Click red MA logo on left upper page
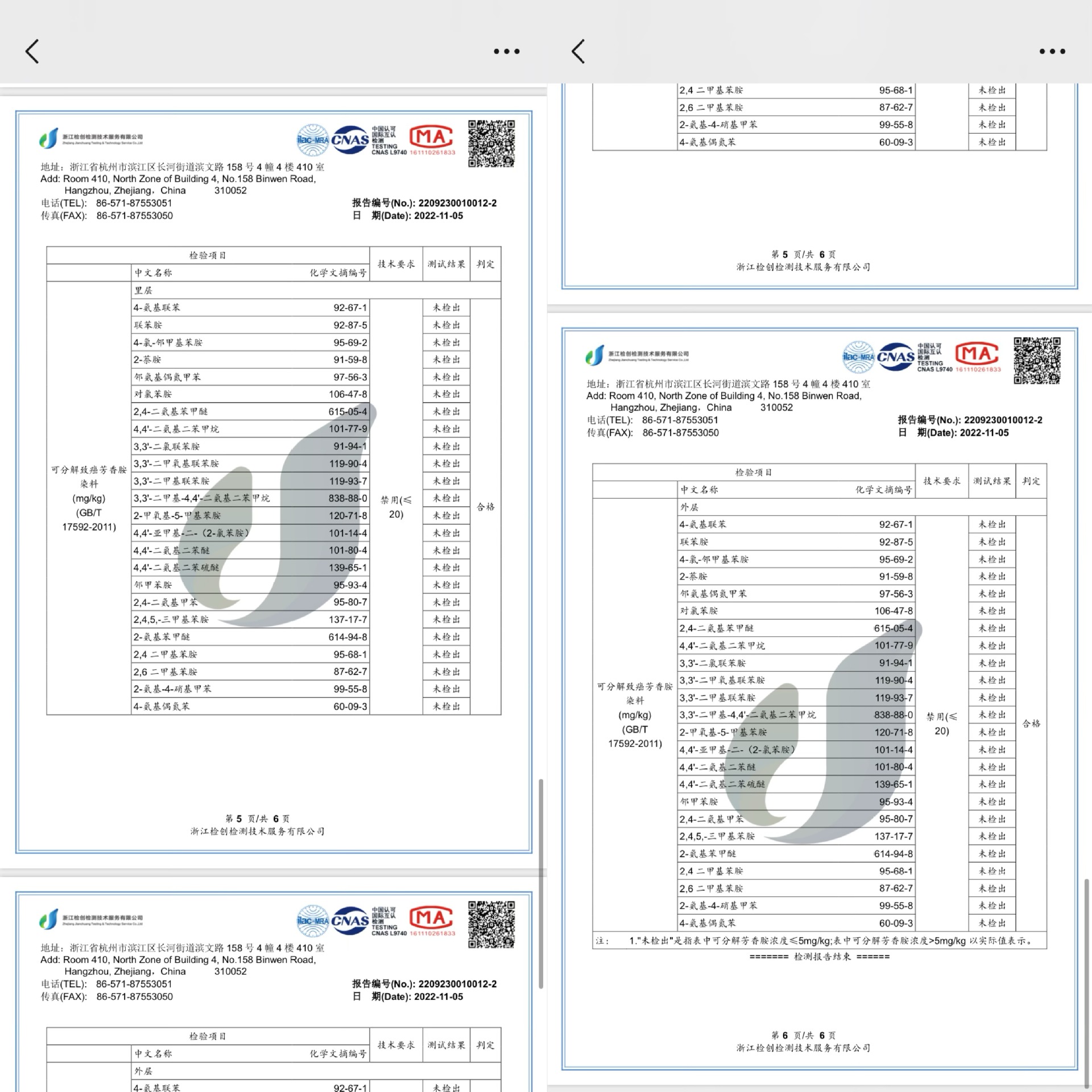The height and width of the screenshot is (1092, 1092). point(432,137)
